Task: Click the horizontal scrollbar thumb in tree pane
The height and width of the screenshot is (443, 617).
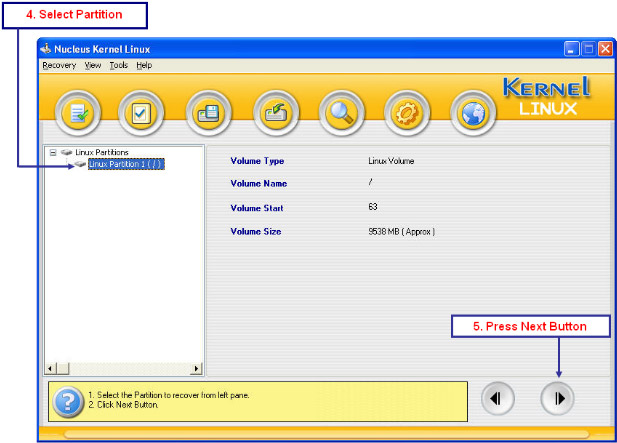Action: 63,369
